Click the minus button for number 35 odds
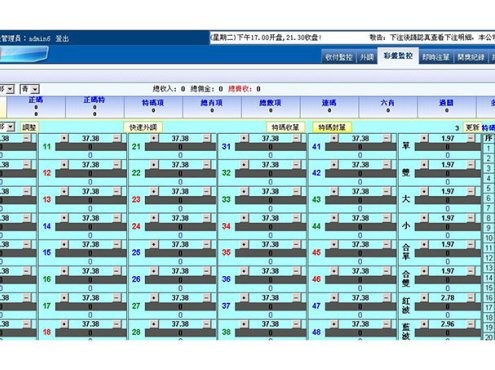 [x=296, y=244]
